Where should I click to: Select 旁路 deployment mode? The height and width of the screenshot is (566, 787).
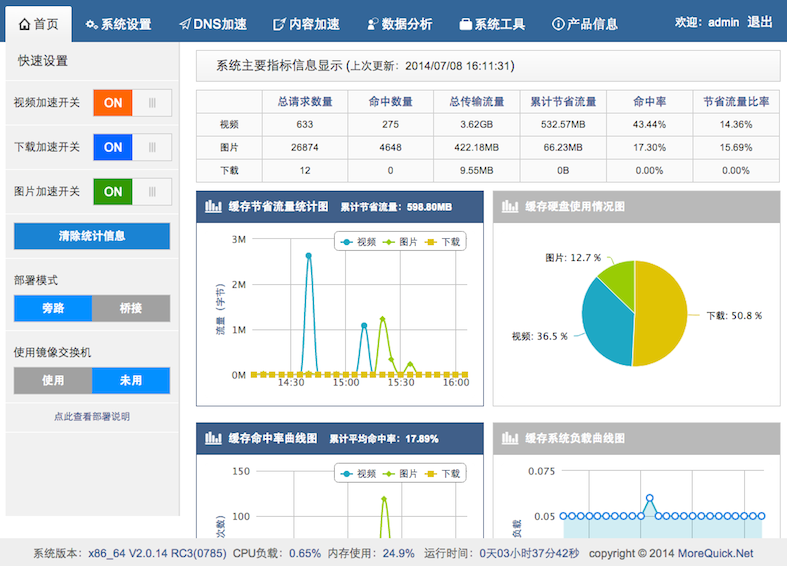53,308
